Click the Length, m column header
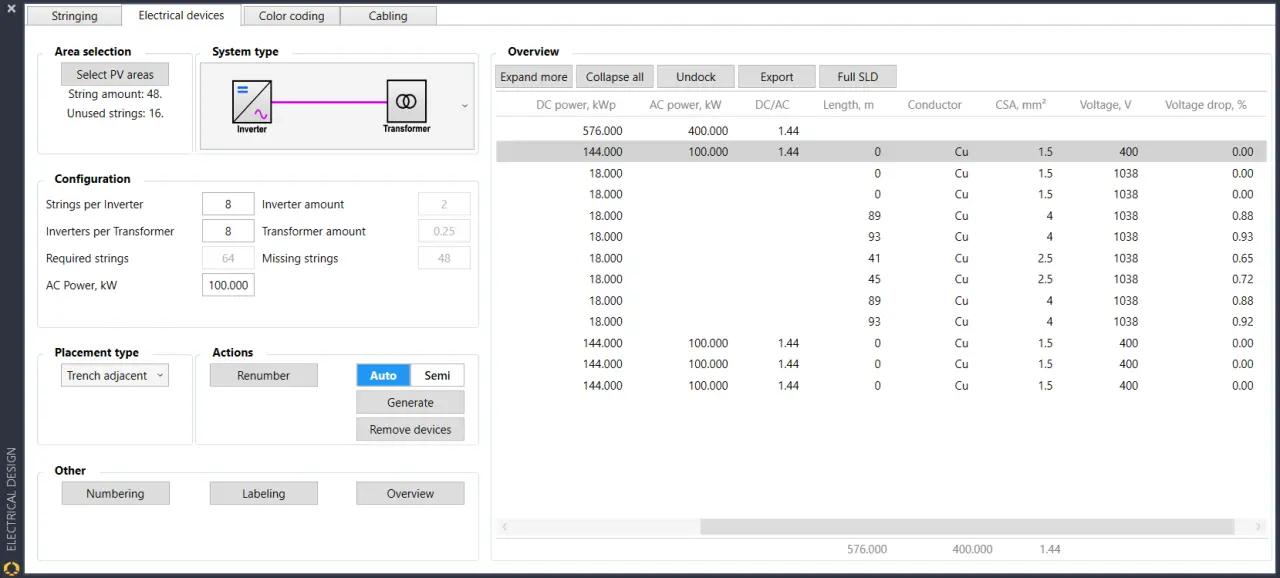This screenshot has height=578, width=1280. click(x=848, y=105)
